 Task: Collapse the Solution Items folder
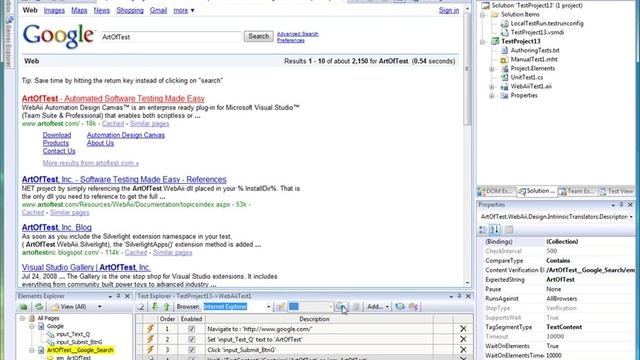click(483, 15)
